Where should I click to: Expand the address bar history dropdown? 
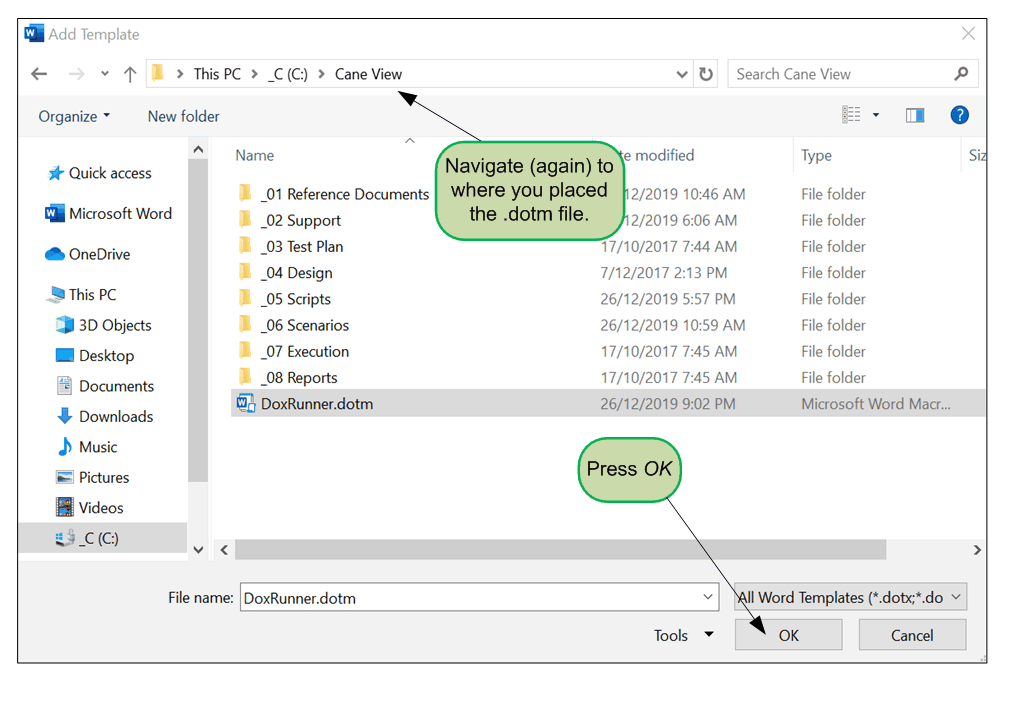[682, 74]
